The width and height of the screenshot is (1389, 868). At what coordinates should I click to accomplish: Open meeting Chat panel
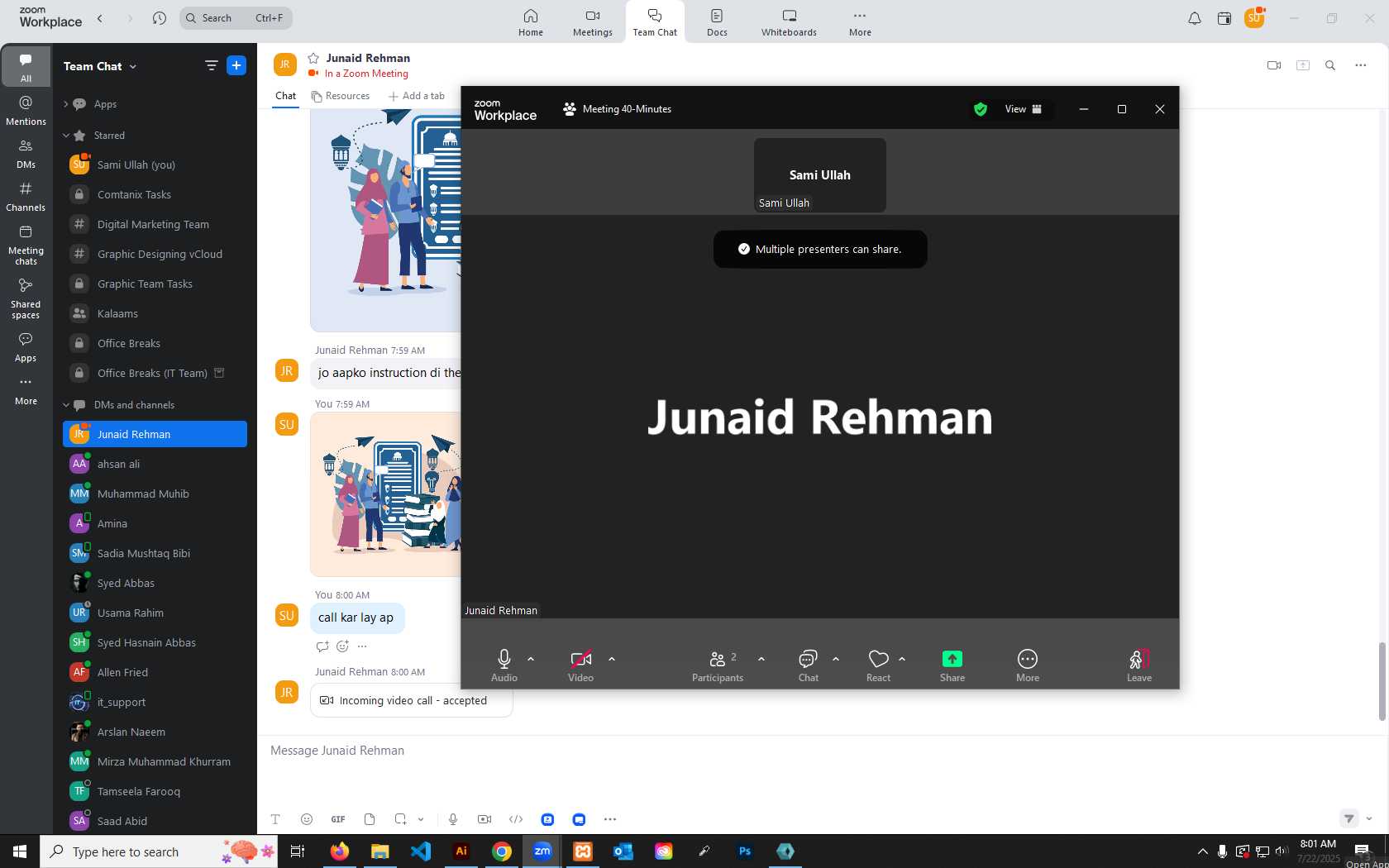coord(808,665)
